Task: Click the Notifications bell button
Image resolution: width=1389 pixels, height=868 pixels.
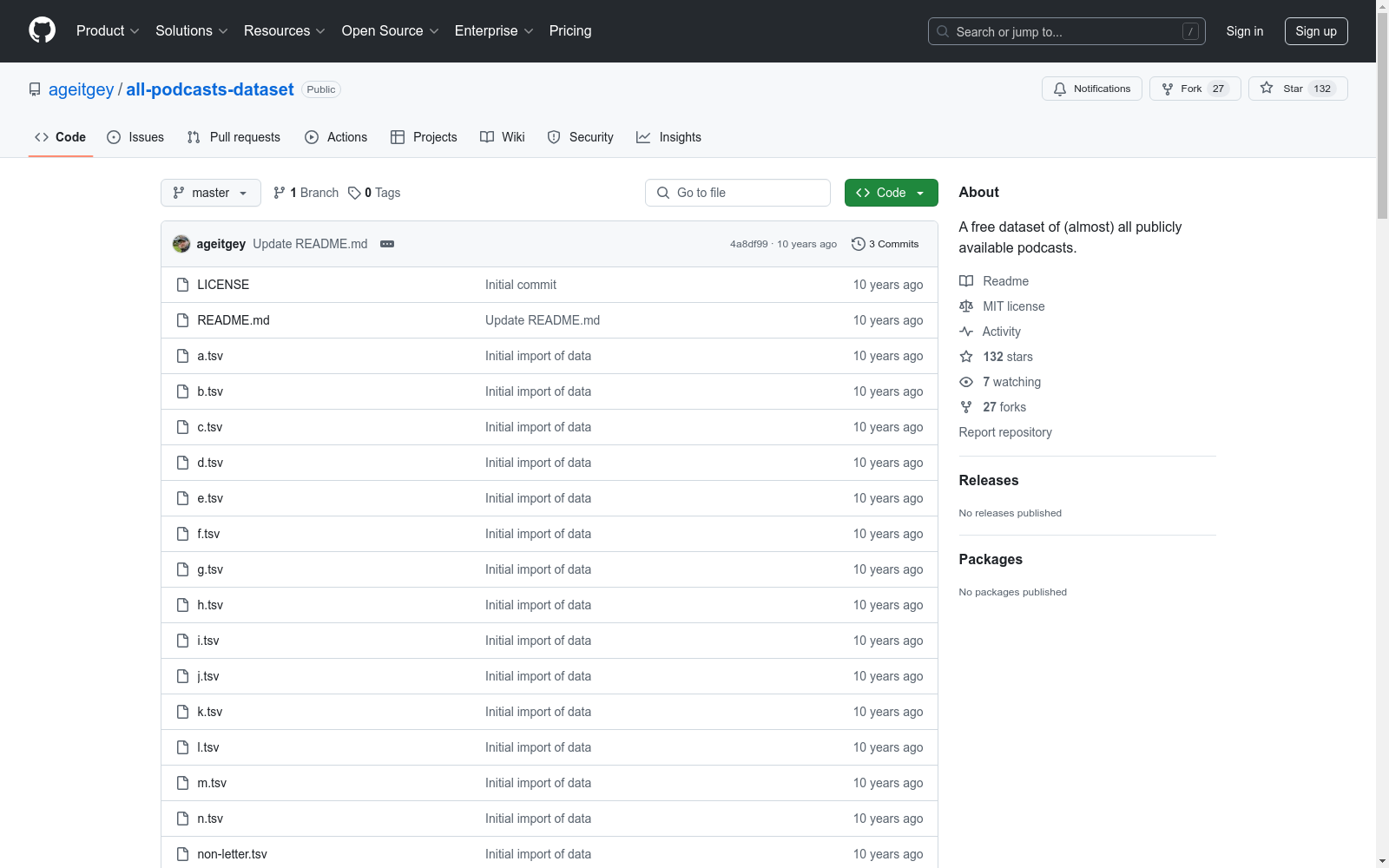Action: tap(1092, 89)
